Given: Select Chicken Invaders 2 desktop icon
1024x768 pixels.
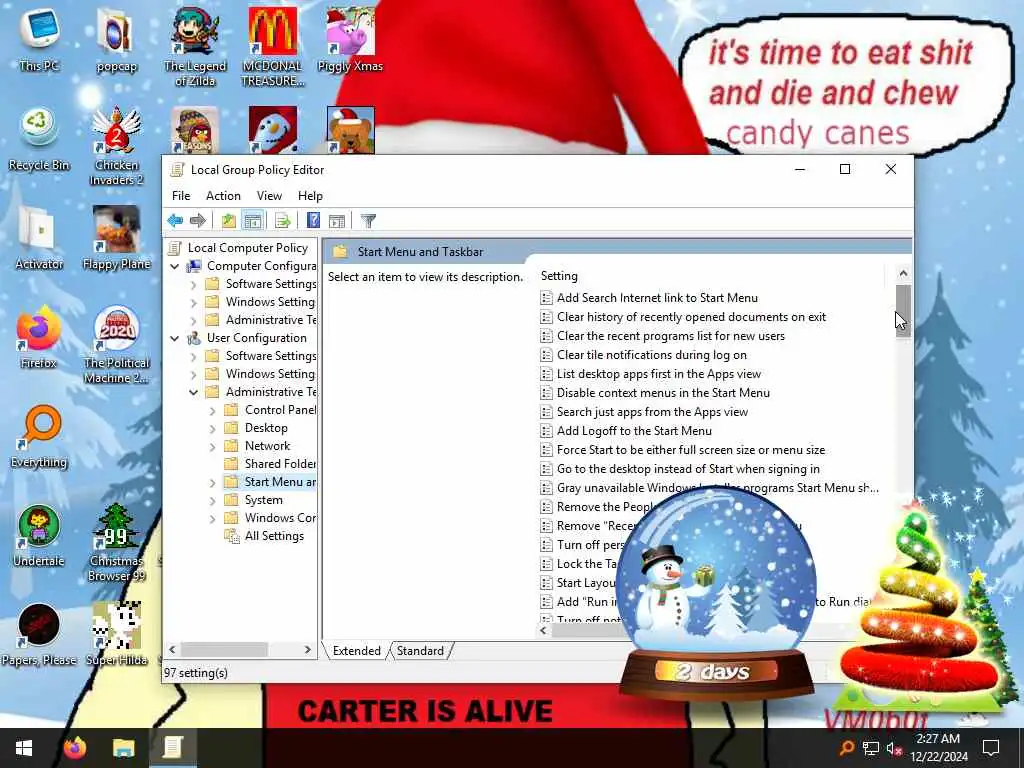Looking at the screenshot, I should (116, 145).
